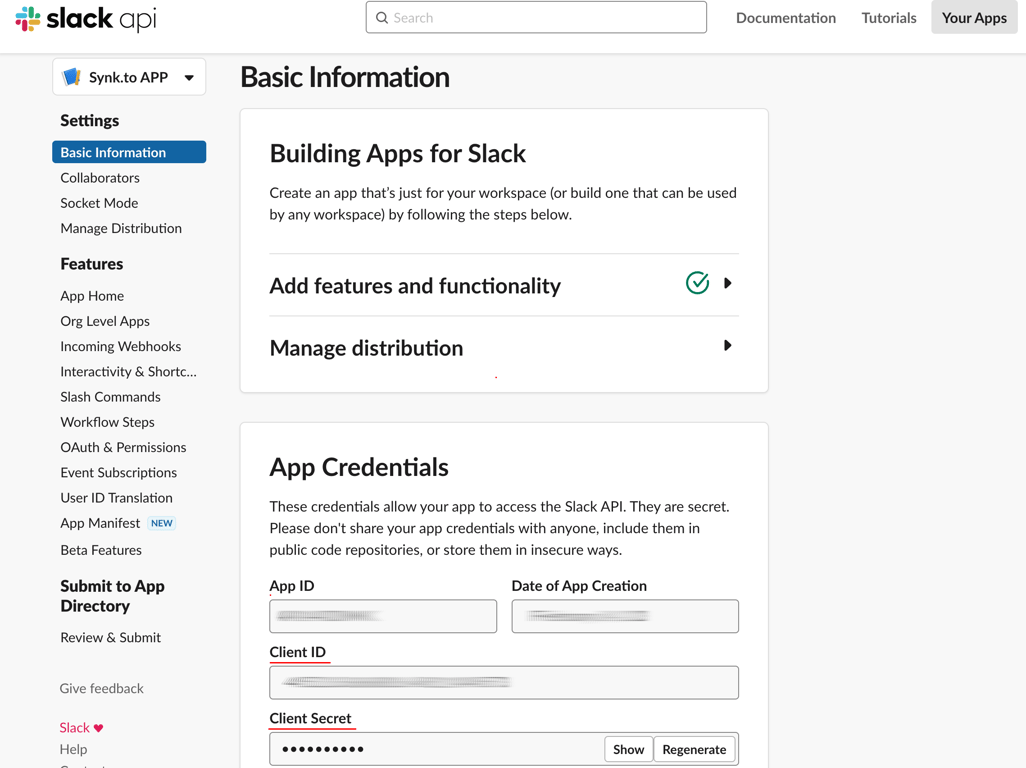Select Socket Mode in sidebar
The image size is (1026, 768).
click(x=99, y=203)
